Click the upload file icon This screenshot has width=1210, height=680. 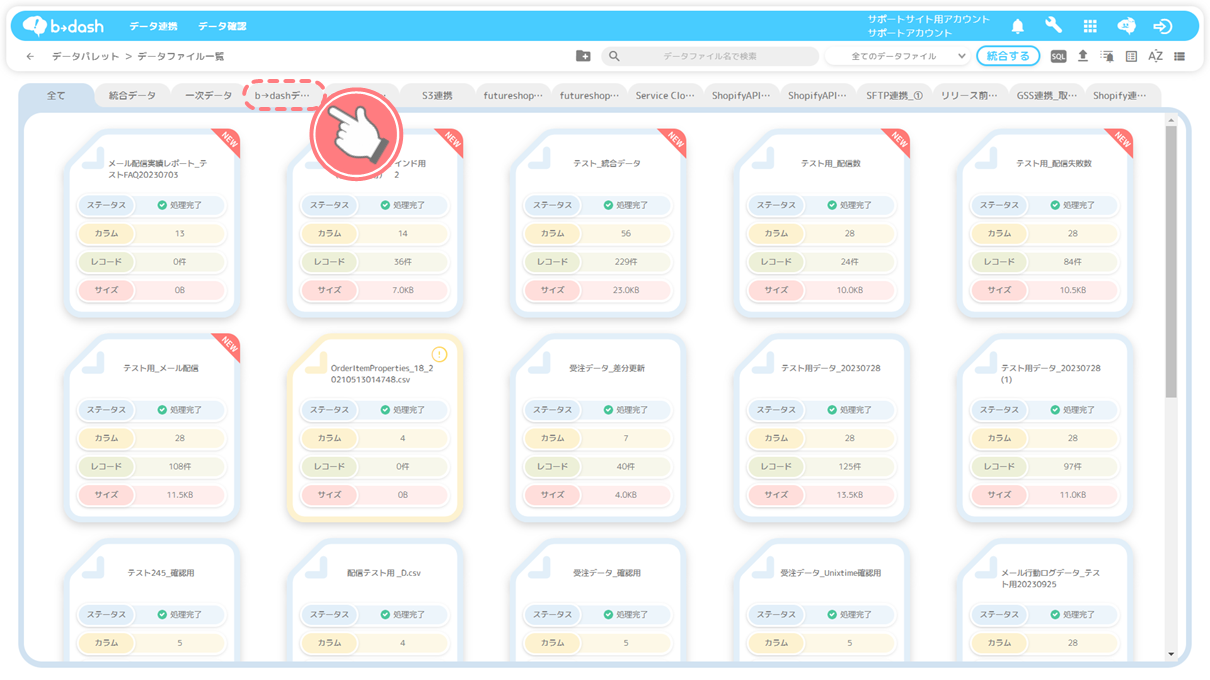tap(1082, 56)
